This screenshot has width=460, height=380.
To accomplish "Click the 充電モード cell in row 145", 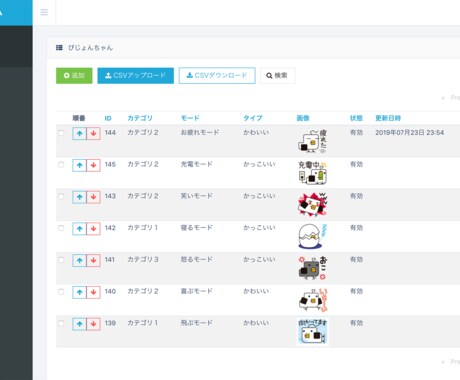I will tap(197, 164).
